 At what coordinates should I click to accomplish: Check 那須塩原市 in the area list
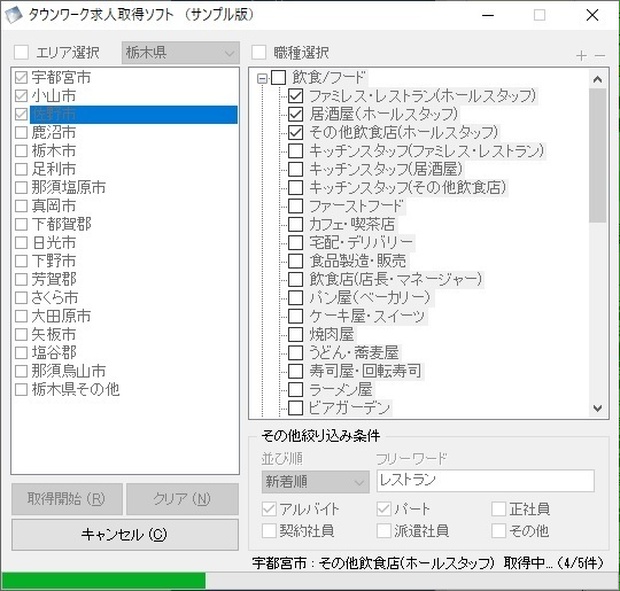coord(21,187)
